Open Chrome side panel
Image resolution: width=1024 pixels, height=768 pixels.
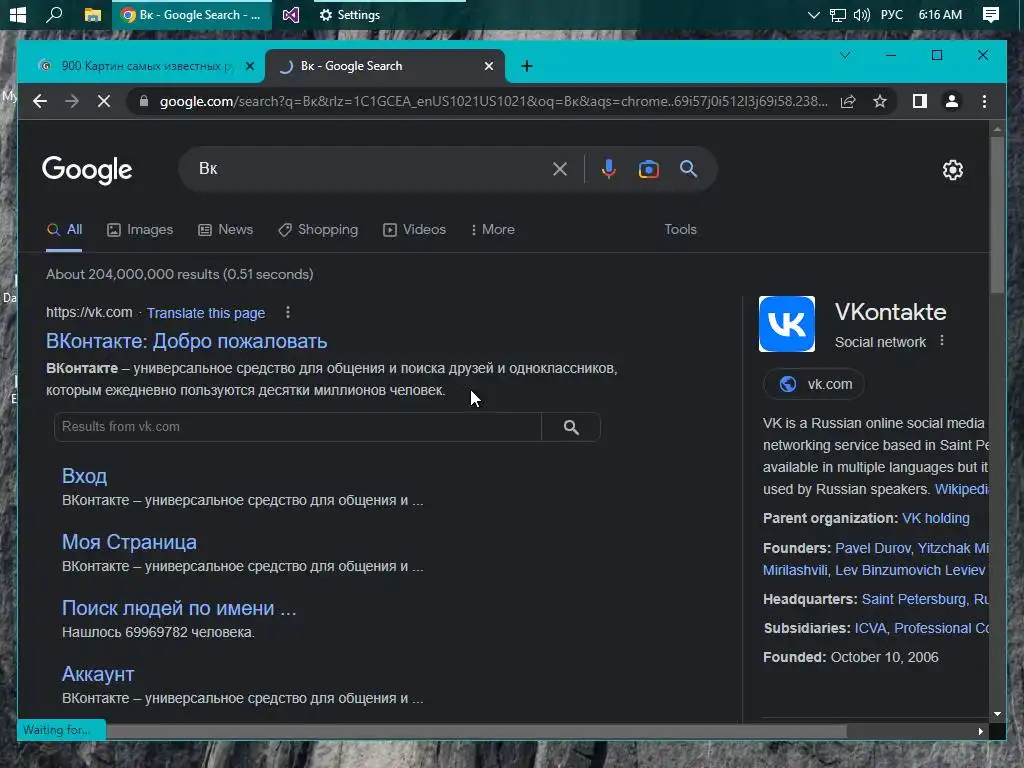click(920, 101)
